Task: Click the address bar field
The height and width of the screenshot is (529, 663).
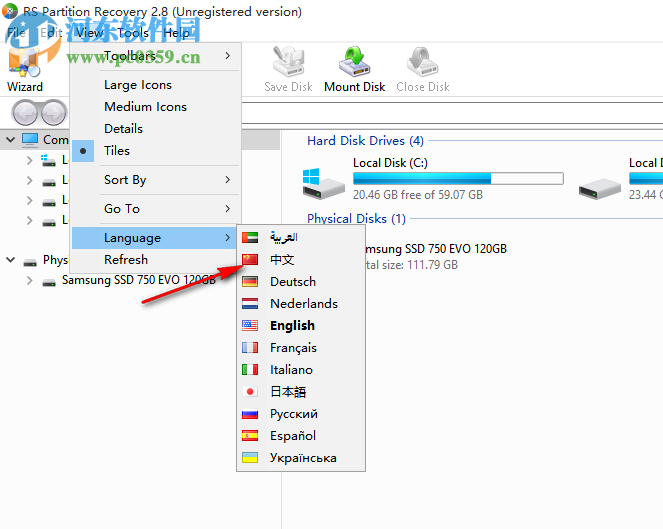Action: 452,114
